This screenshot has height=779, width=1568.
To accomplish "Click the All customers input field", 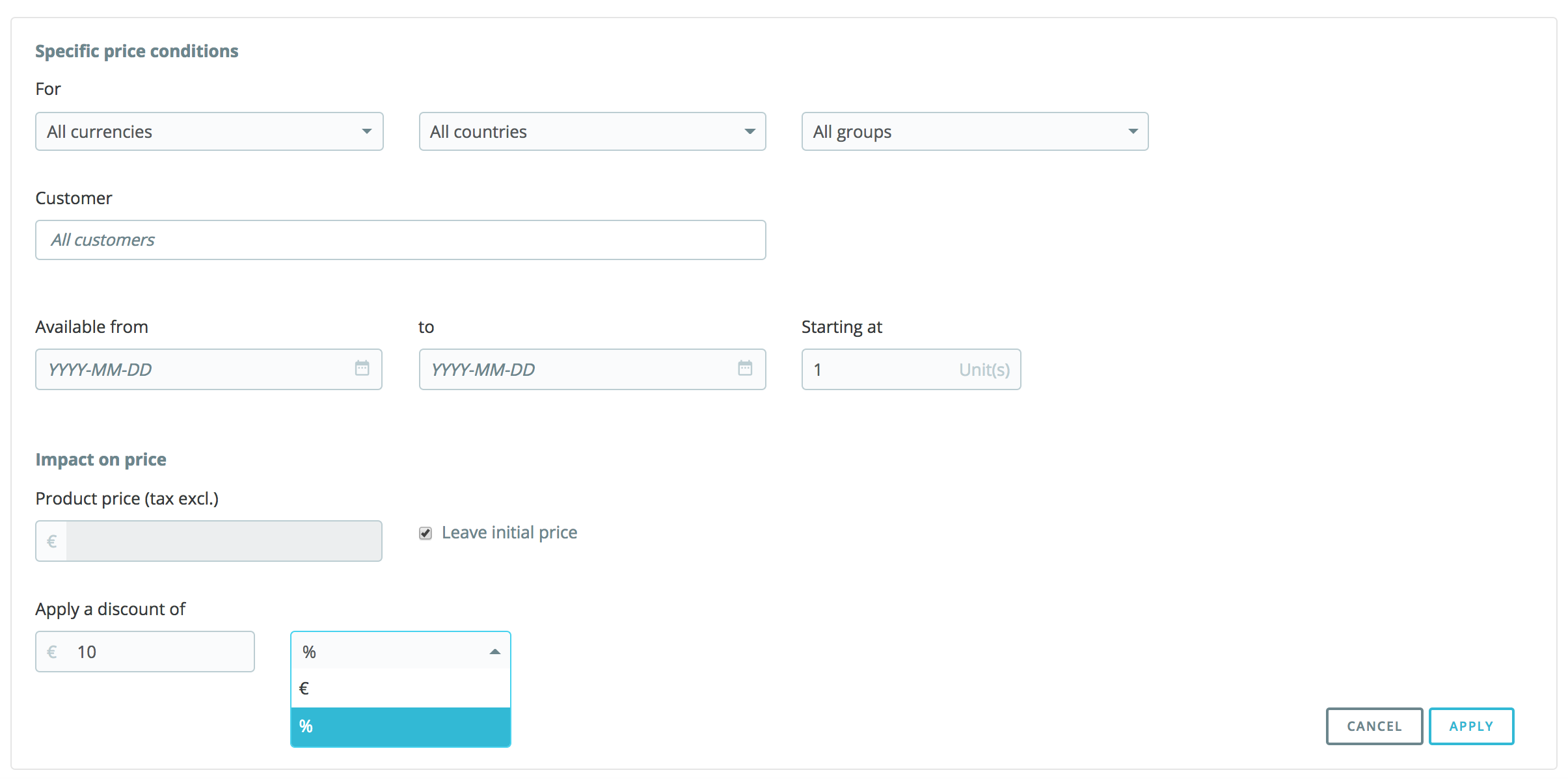I will [400, 240].
